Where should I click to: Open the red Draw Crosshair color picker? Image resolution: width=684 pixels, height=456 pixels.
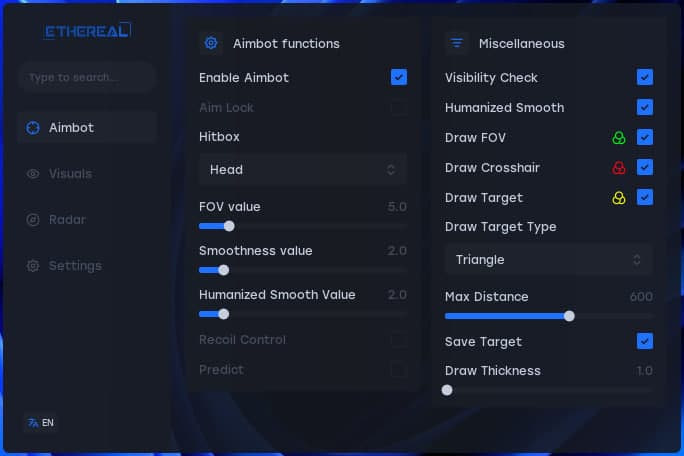tap(619, 168)
